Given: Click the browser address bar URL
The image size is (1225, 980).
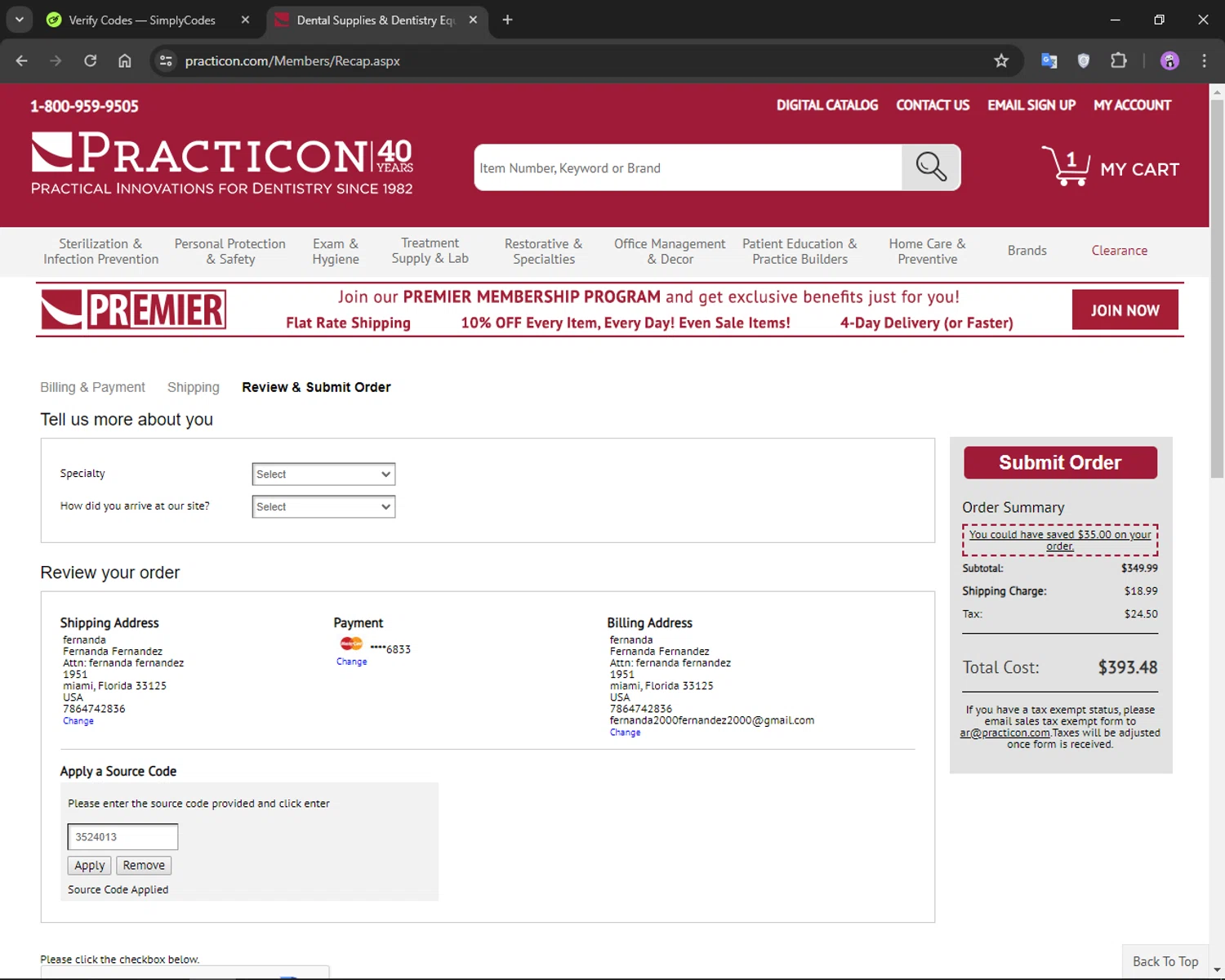Looking at the screenshot, I should point(292,60).
